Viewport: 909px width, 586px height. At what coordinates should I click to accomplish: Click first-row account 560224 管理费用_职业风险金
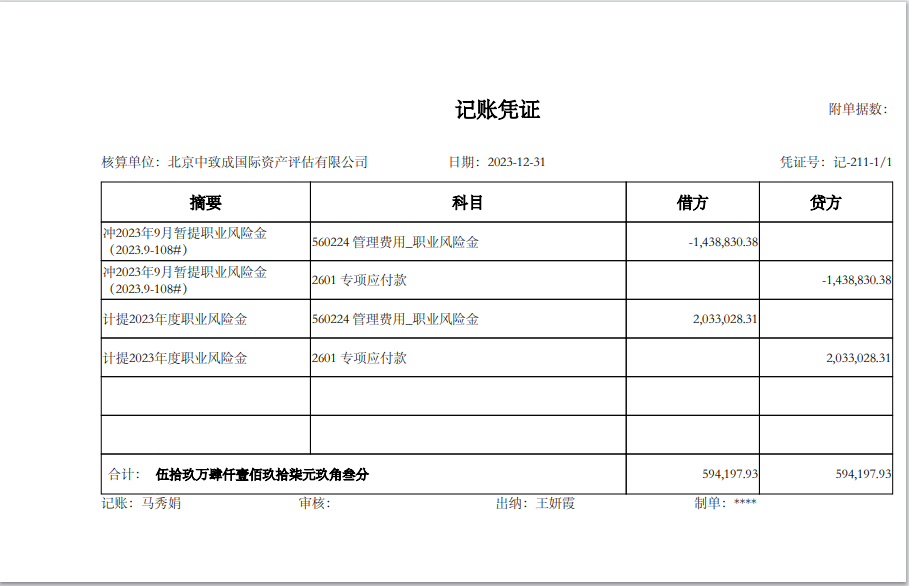tap(395, 242)
